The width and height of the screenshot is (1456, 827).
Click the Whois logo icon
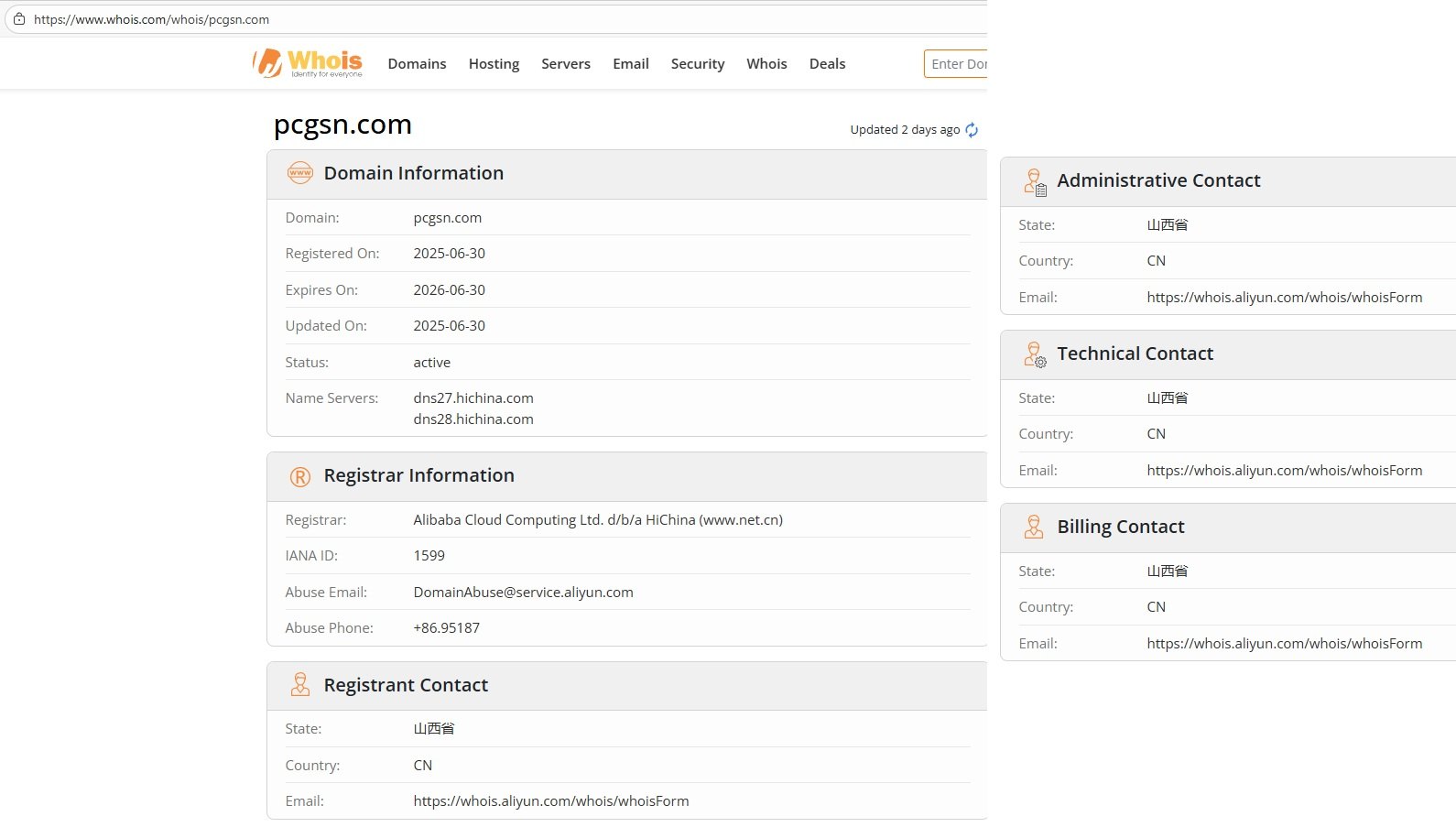pos(268,63)
